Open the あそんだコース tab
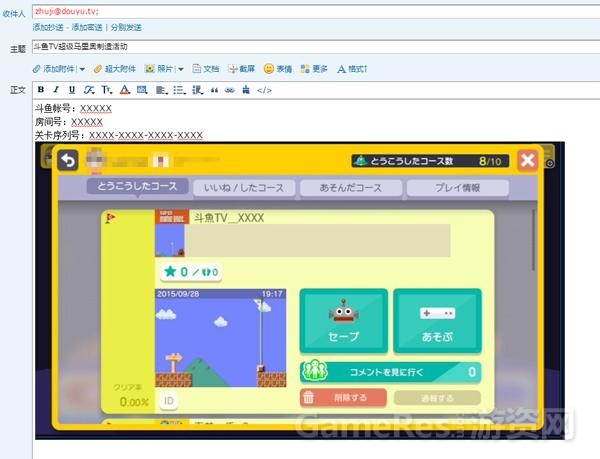This screenshot has width=600, height=459. coord(351,188)
